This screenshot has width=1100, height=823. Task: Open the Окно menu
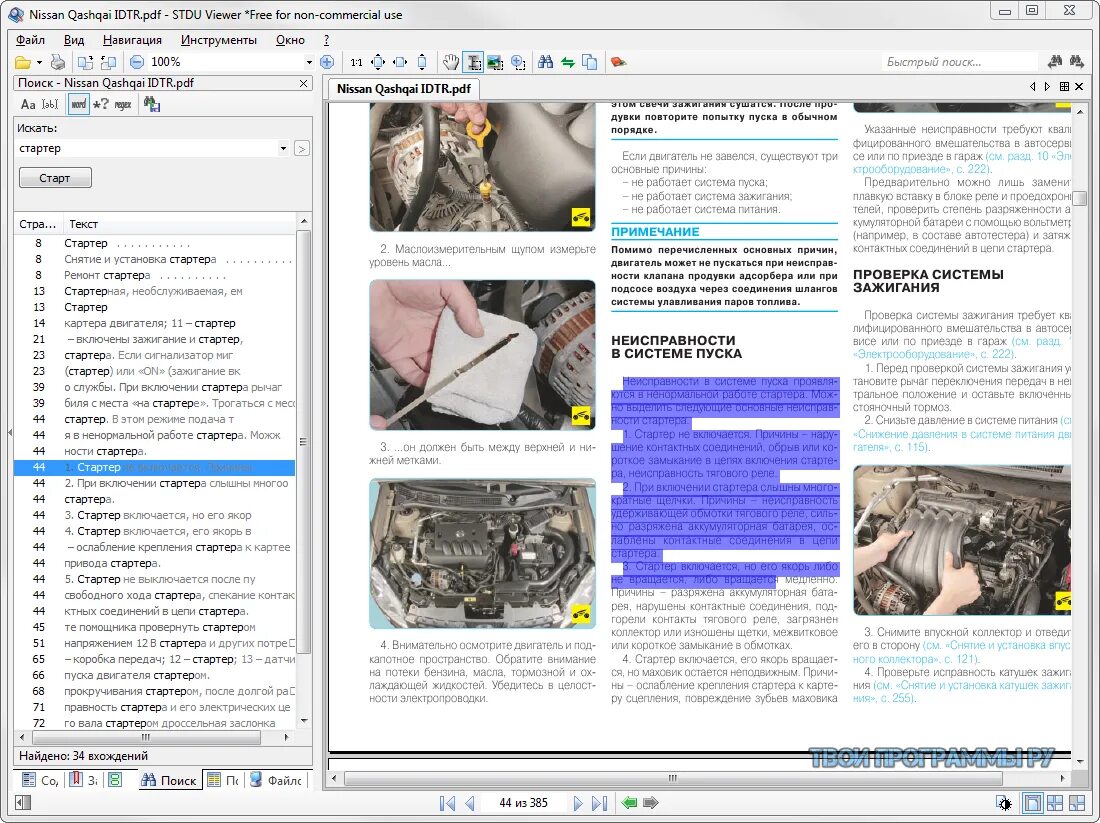290,40
